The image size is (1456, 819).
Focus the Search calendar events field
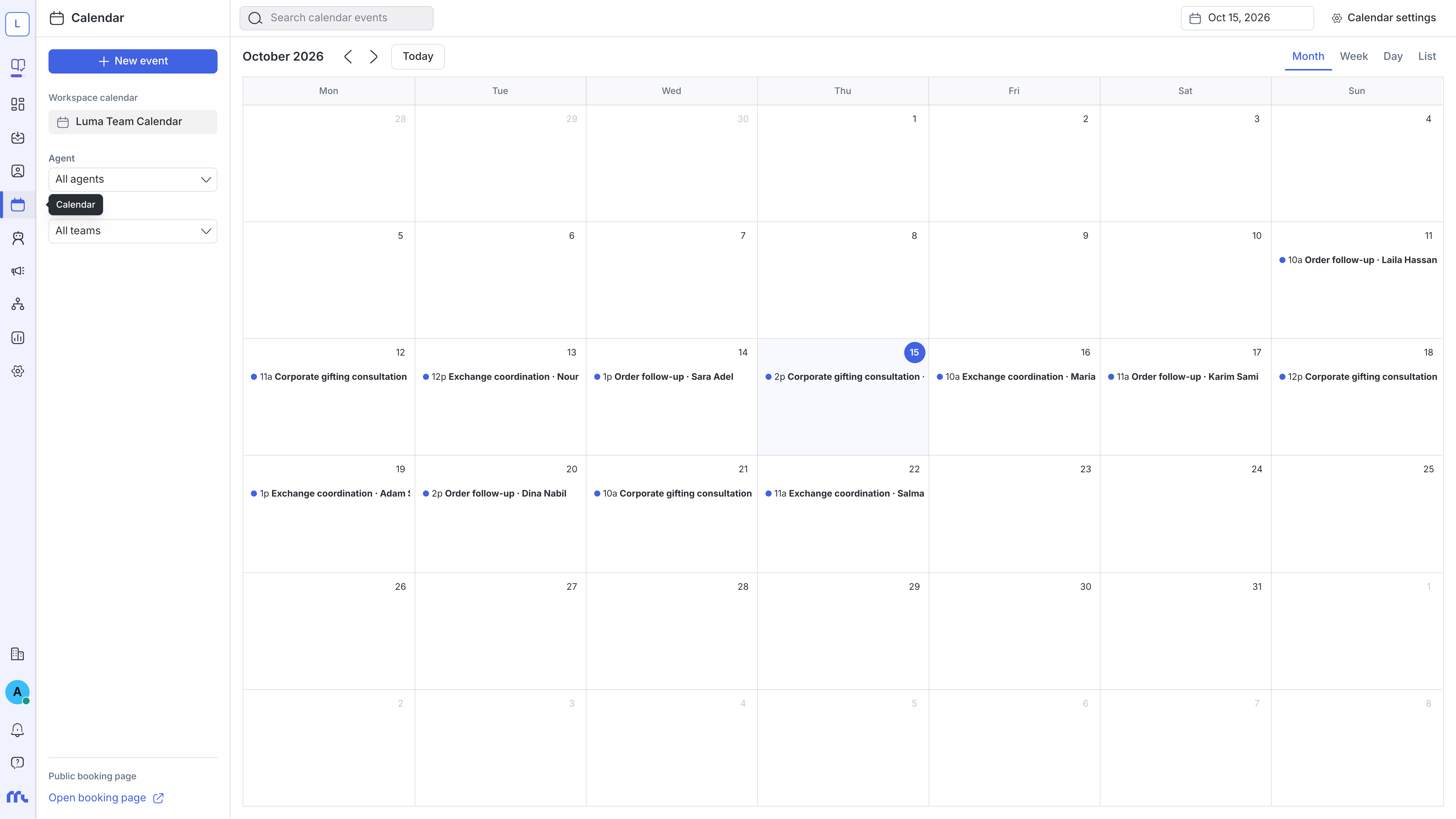(x=336, y=18)
